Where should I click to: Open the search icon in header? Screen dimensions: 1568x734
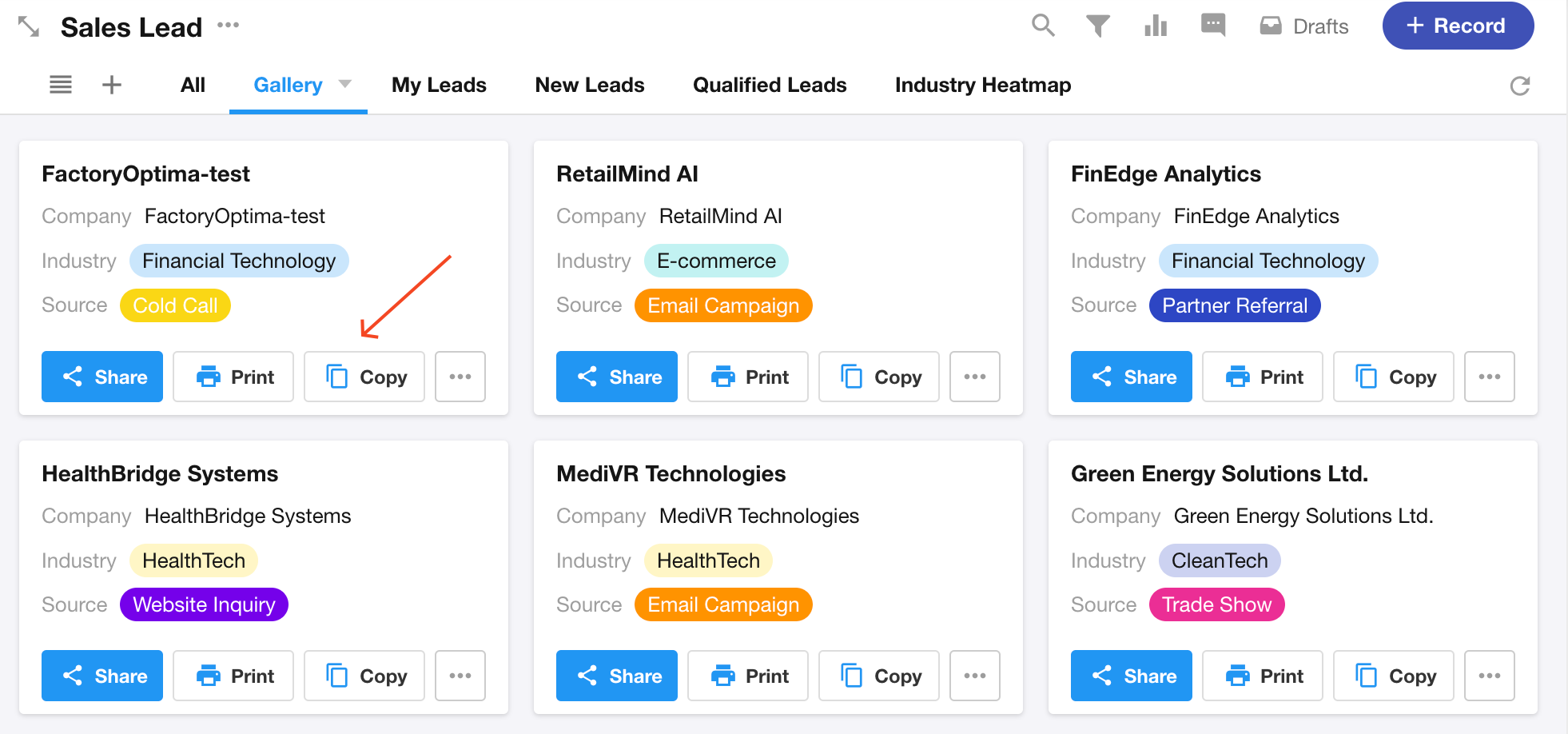(1043, 26)
